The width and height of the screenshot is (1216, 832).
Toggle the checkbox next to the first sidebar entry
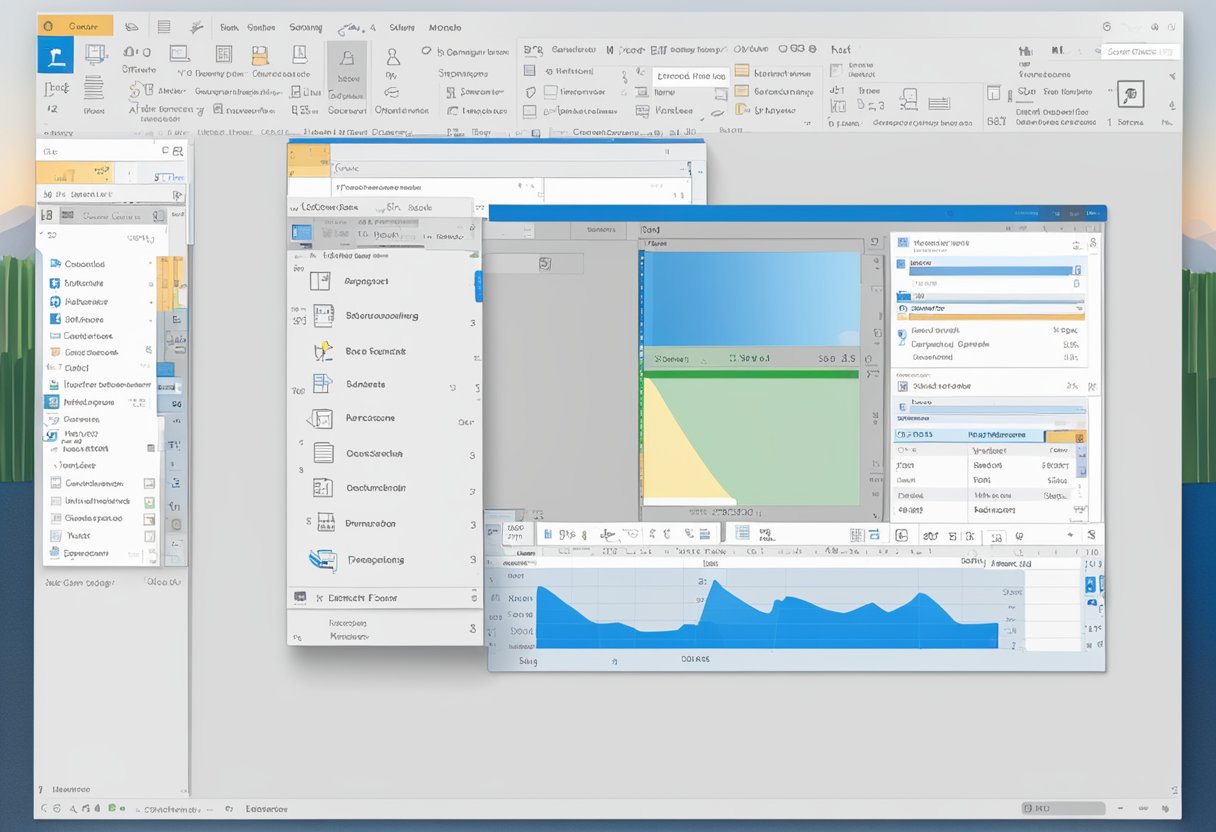[x=150, y=264]
